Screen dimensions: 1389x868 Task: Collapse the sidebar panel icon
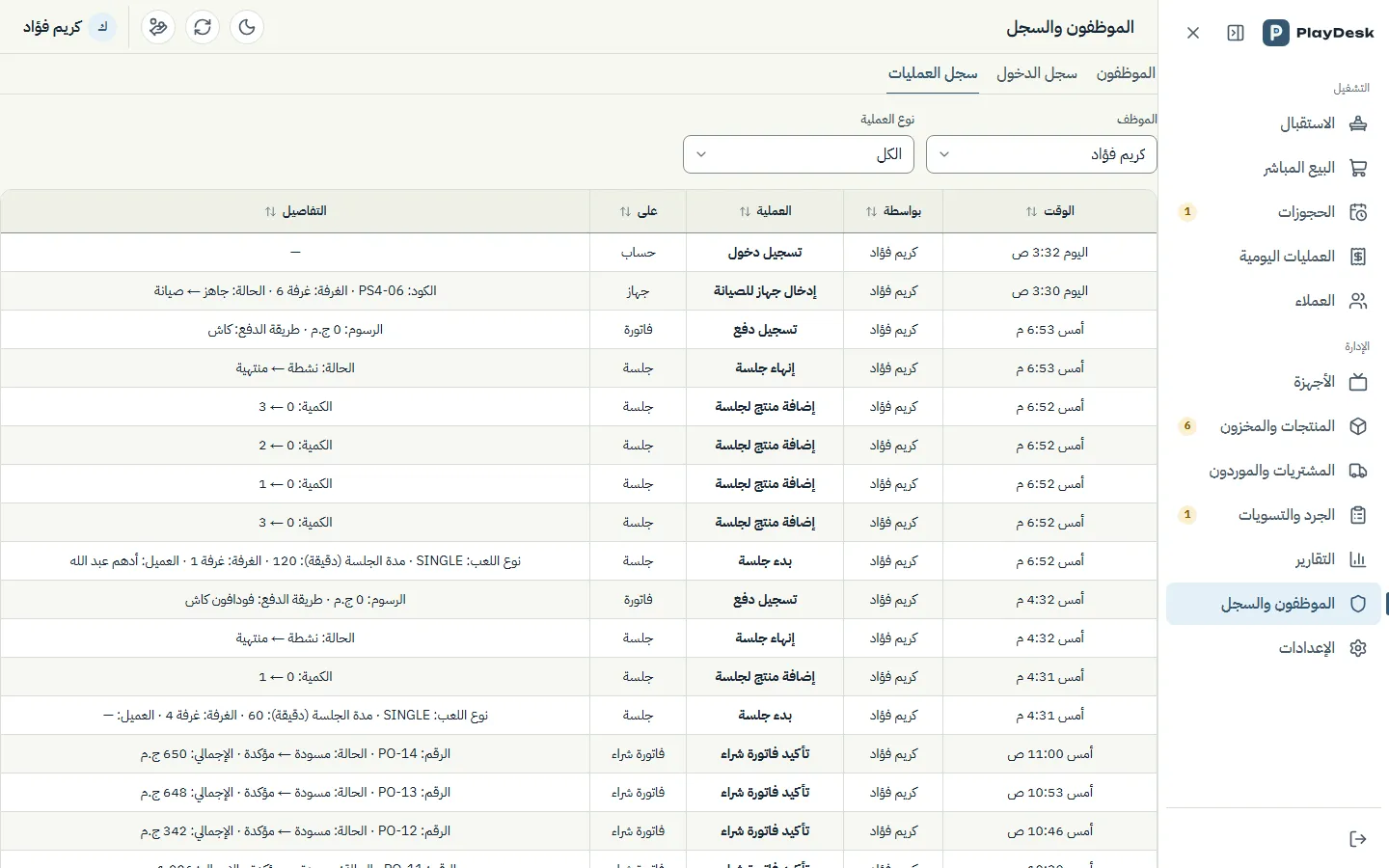pyautogui.click(x=1236, y=33)
